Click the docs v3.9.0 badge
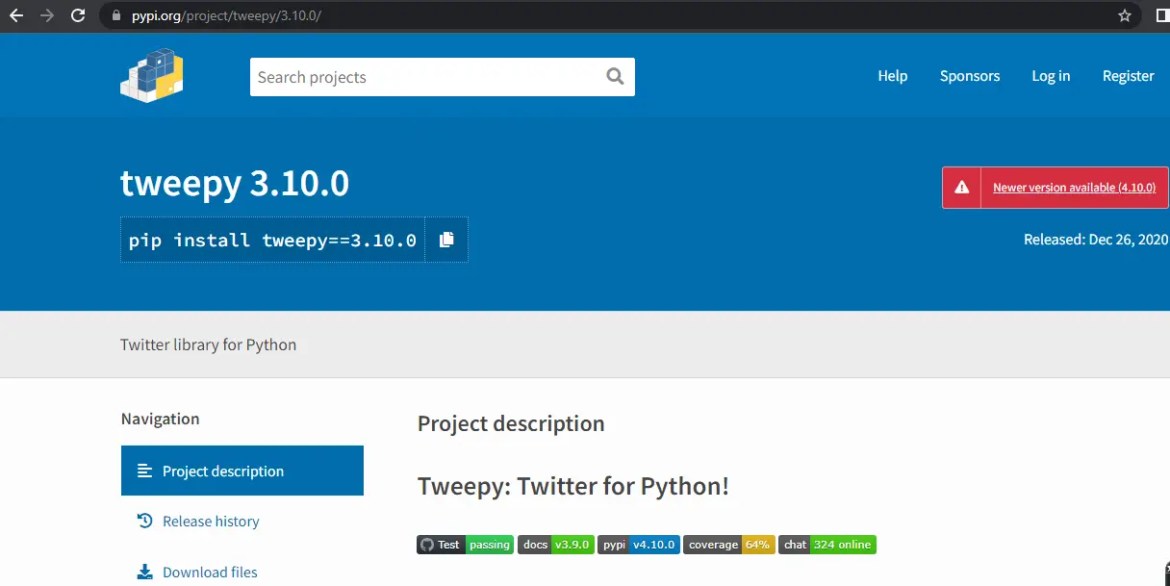This screenshot has width=1170, height=586. (x=556, y=544)
